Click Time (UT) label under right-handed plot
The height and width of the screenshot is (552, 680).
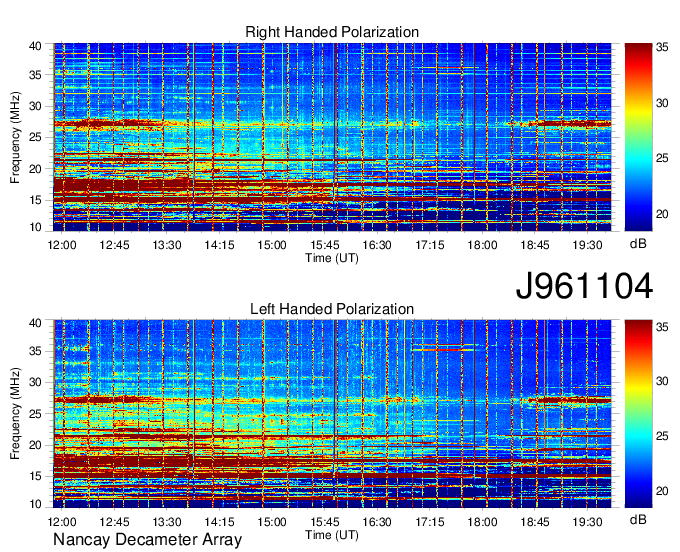click(x=332, y=258)
